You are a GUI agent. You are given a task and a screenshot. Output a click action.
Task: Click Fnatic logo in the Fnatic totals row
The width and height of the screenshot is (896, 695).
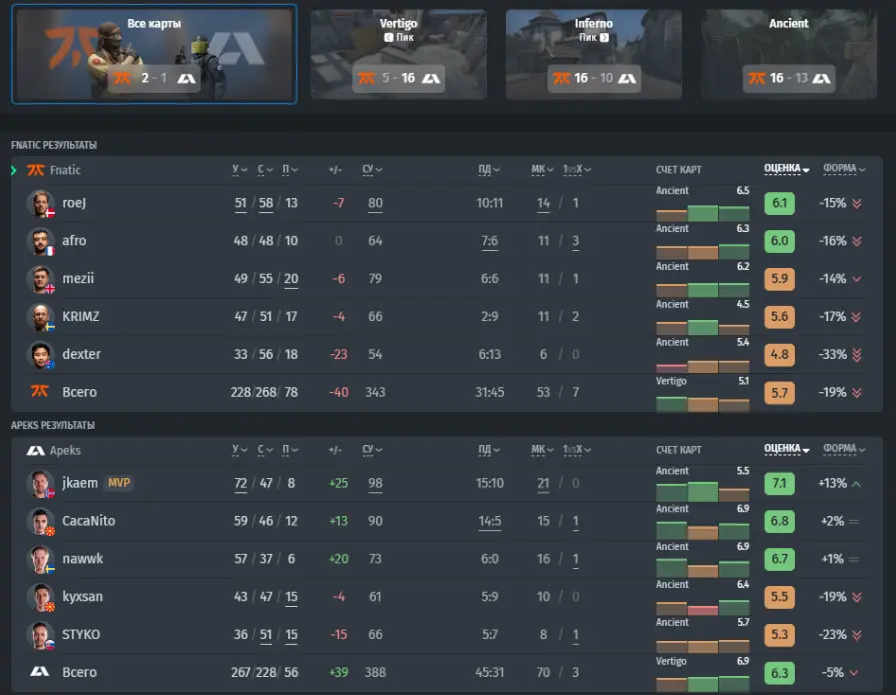tap(39, 391)
